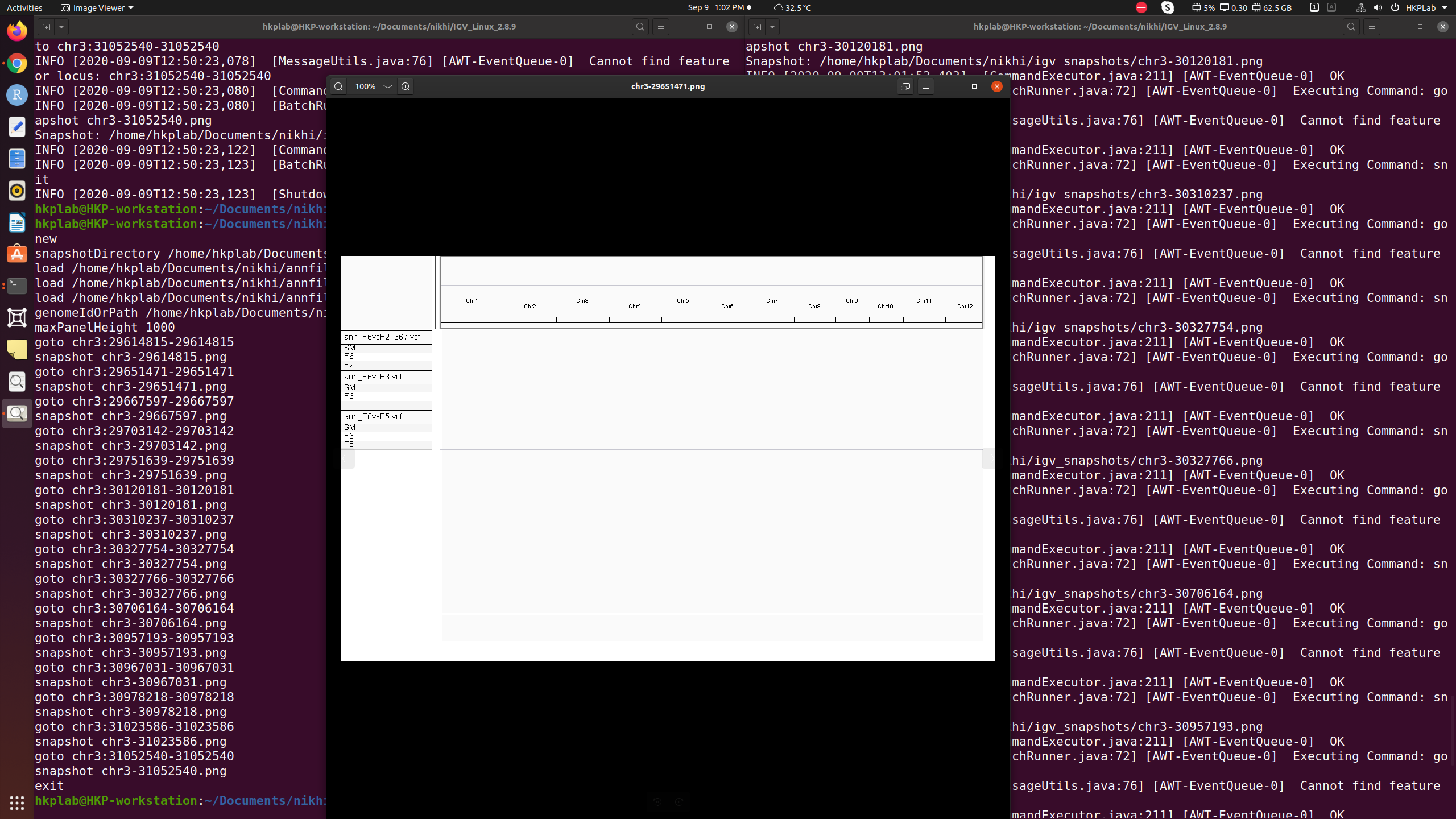Launch Google Chrome from the dock
The width and height of the screenshot is (1456, 819).
(16, 63)
